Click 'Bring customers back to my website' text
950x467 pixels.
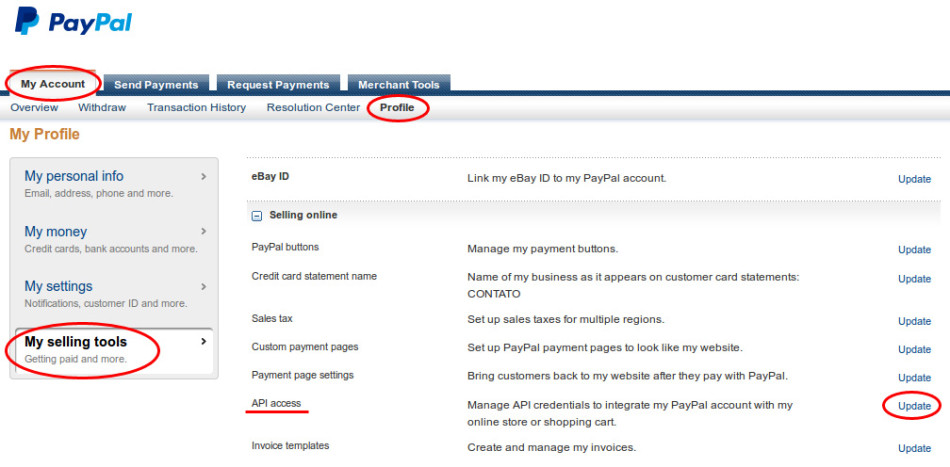pyautogui.click(x=628, y=376)
